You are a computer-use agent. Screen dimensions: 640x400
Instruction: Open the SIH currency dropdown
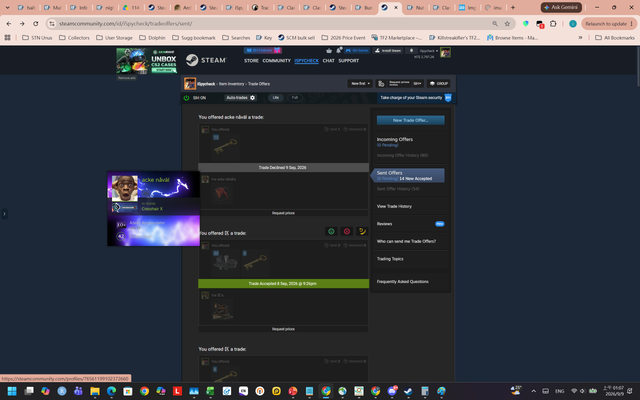(418, 83)
